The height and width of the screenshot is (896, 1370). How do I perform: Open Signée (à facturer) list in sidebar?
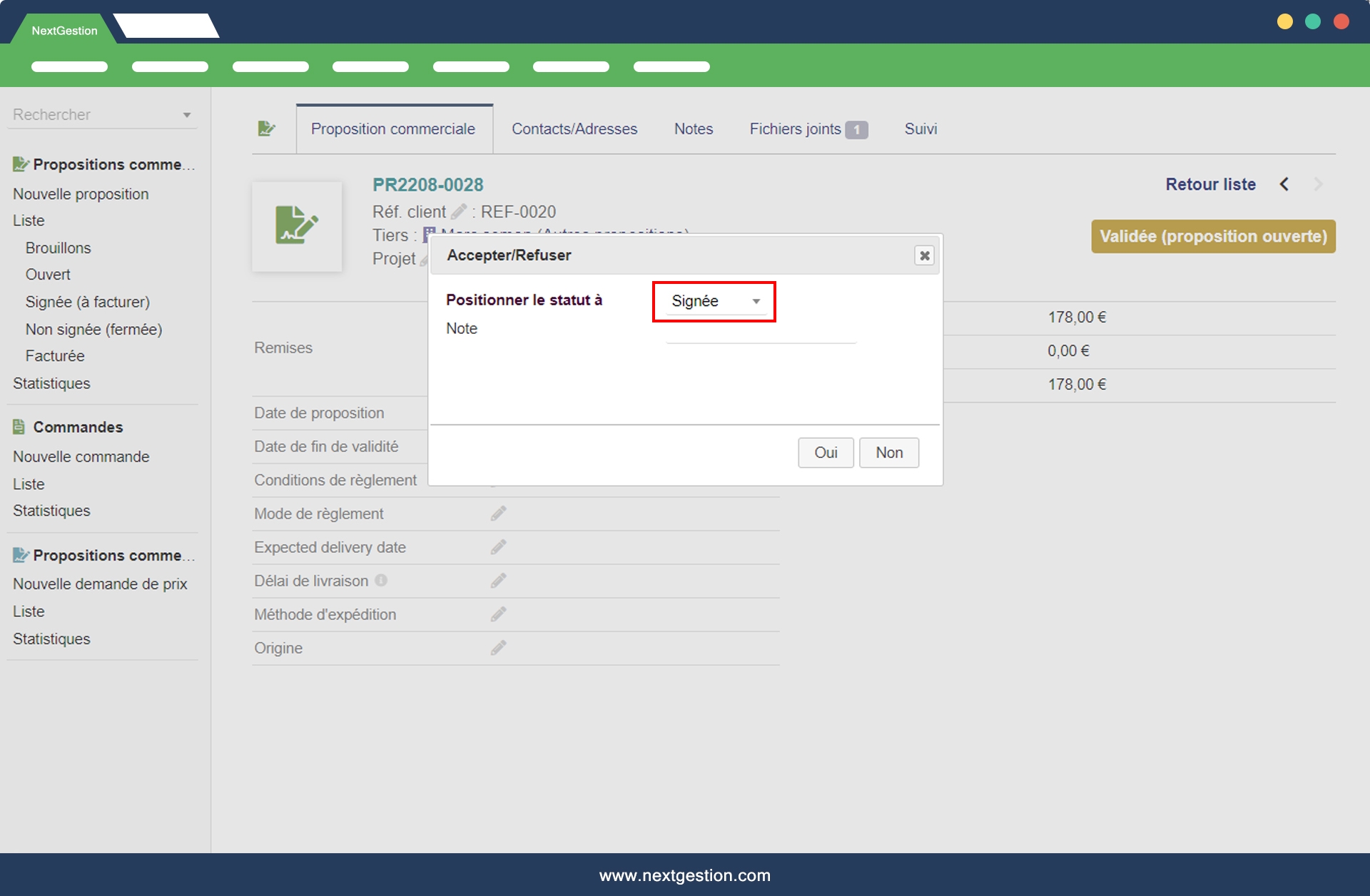[88, 302]
